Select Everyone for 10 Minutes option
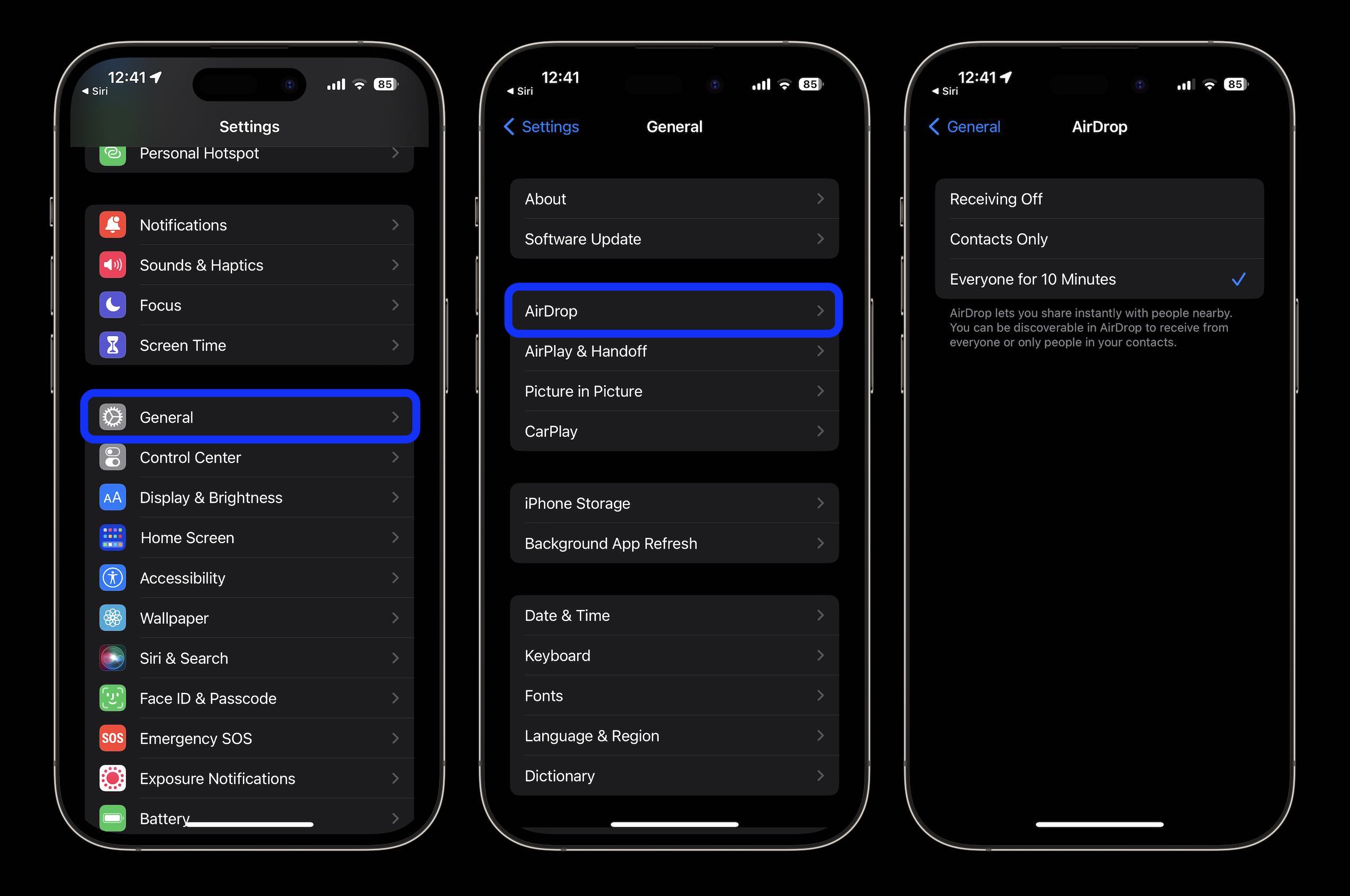 pos(1094,279)
